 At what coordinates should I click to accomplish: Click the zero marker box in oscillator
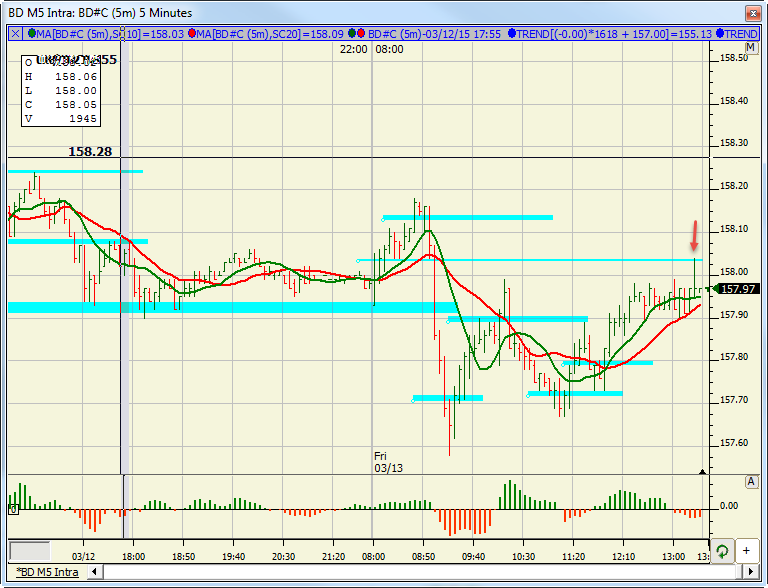click(x=13, y=510)
